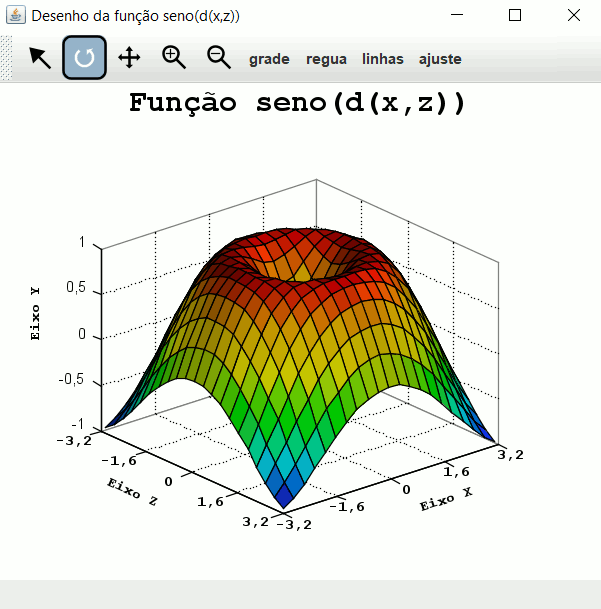Grab the toolbar drag handle
This screenshot has width=601, height=609.
coord(6,58)
